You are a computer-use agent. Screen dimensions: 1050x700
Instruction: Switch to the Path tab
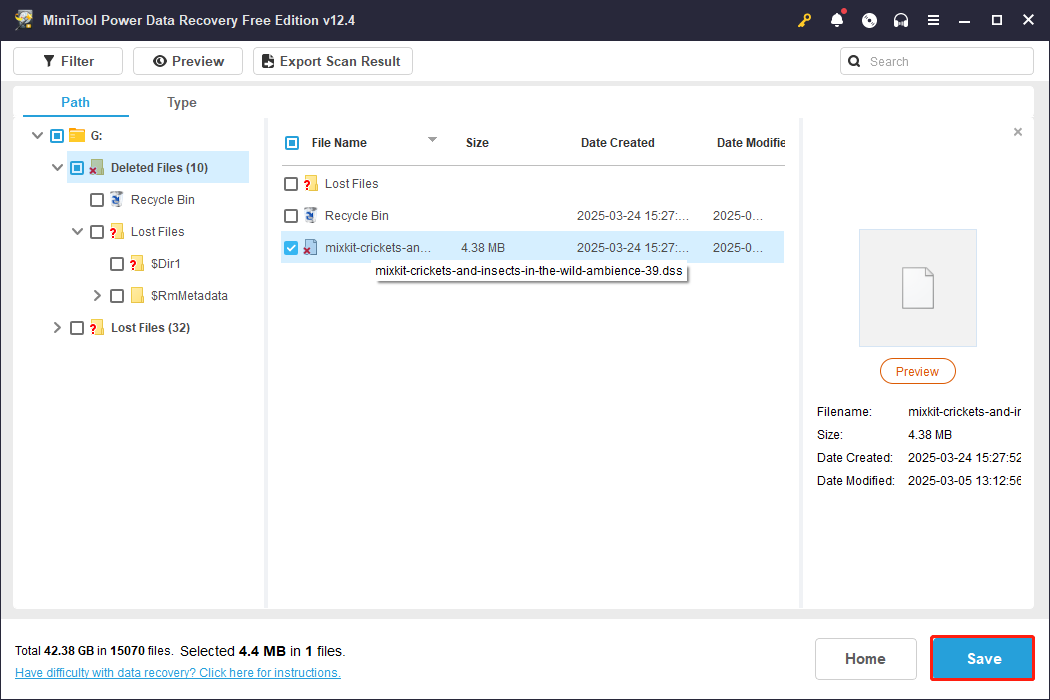click(75, 102)
